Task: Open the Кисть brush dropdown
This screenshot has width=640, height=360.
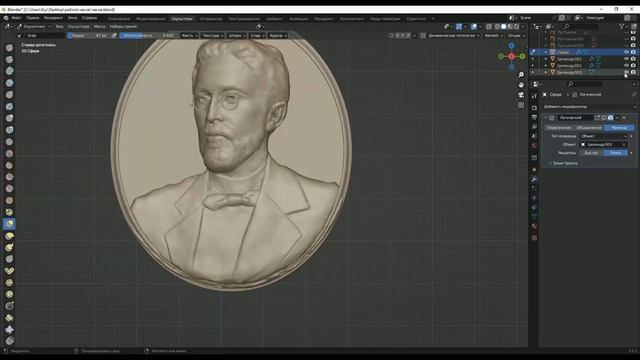Action: point(189,36)
